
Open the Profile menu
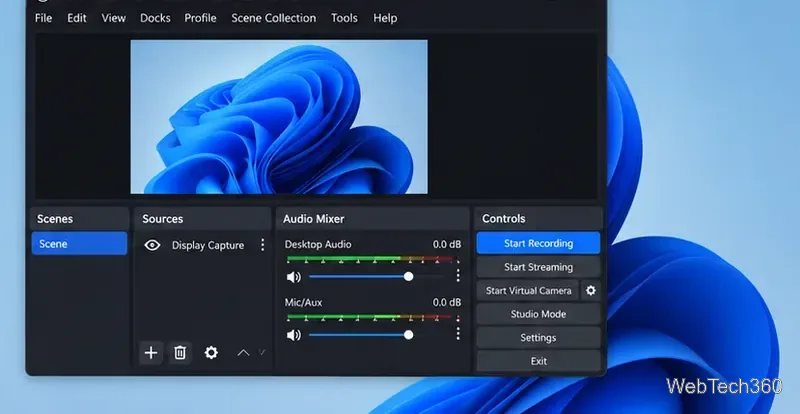tap(200, 18)
